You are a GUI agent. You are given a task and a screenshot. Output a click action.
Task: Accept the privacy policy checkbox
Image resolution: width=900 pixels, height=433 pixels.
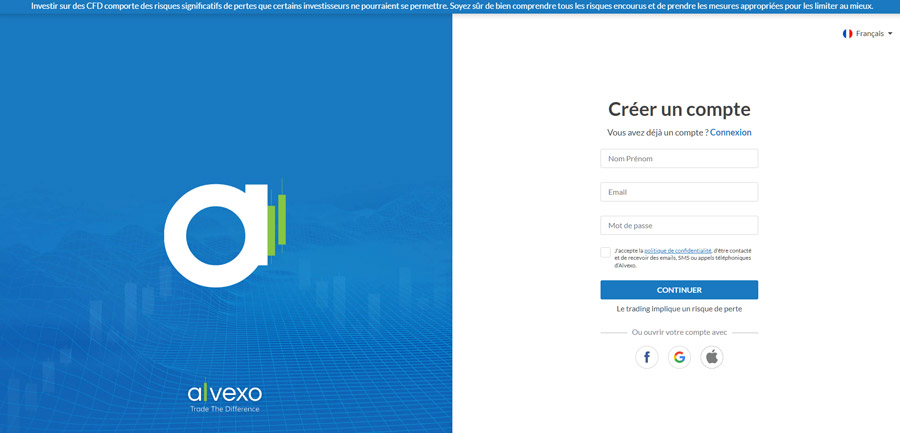[606, 252]
